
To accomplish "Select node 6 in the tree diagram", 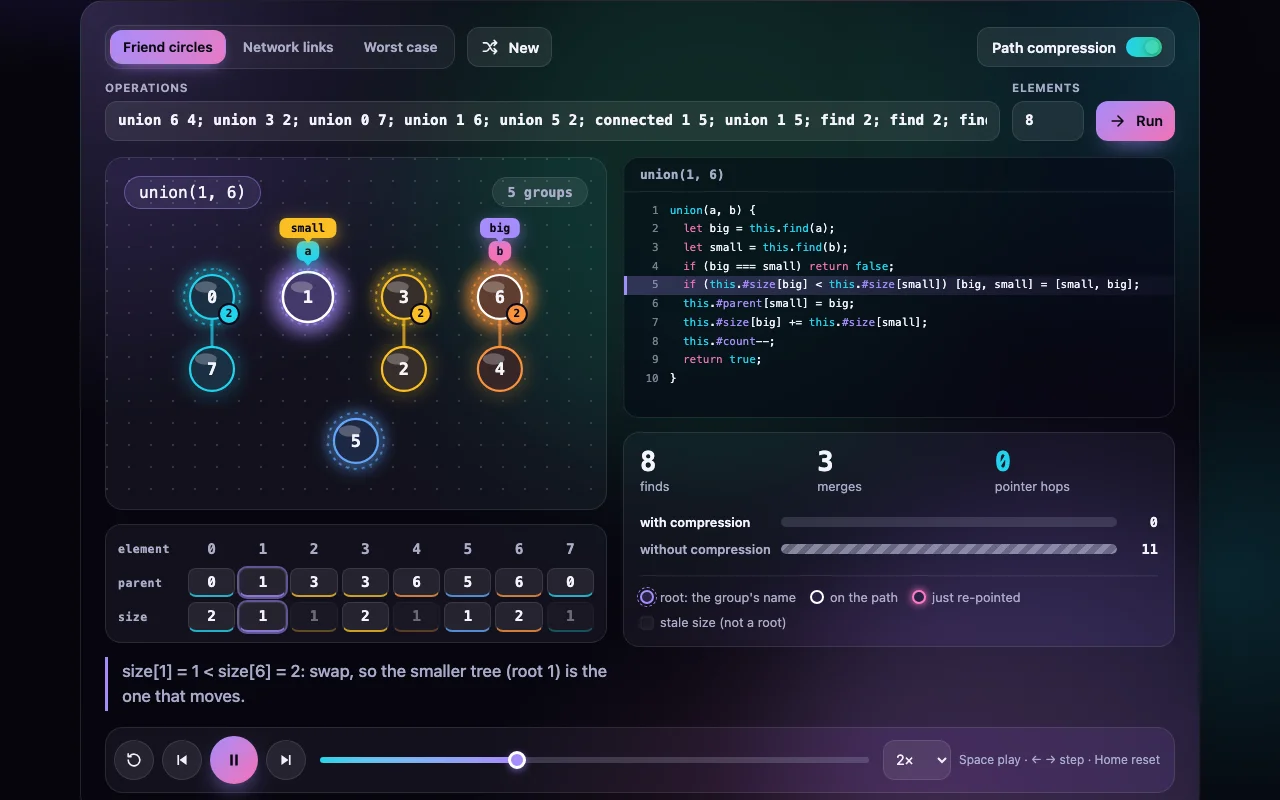I will click(x=500, y=297).
